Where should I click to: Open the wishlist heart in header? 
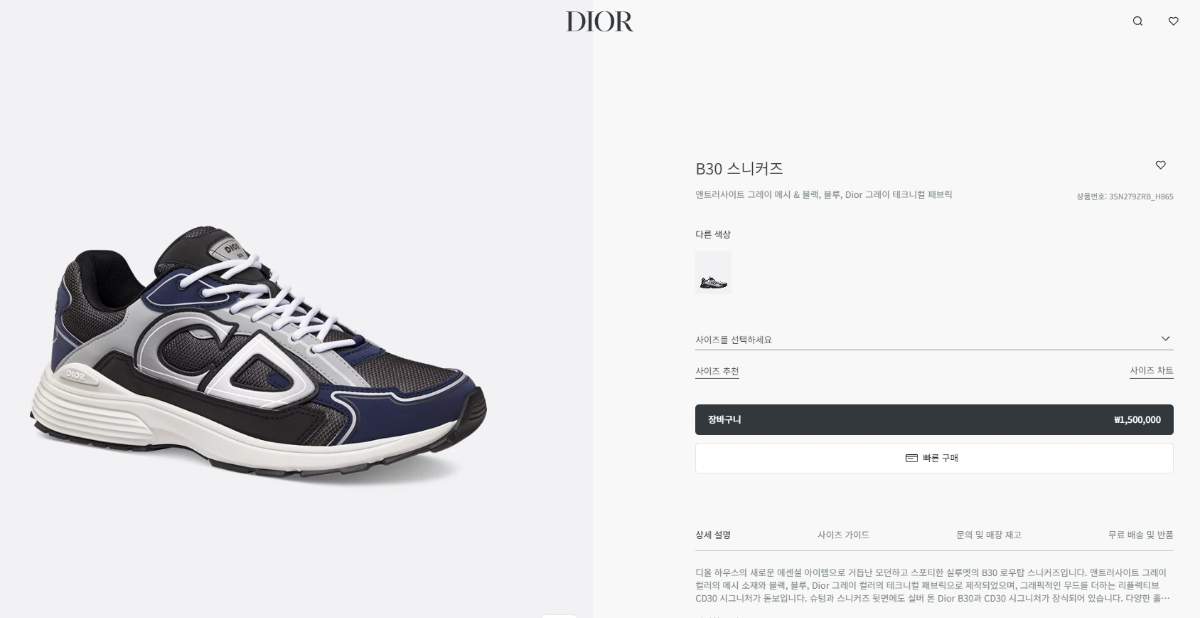pyautogui.click(x=1173, y=21)
